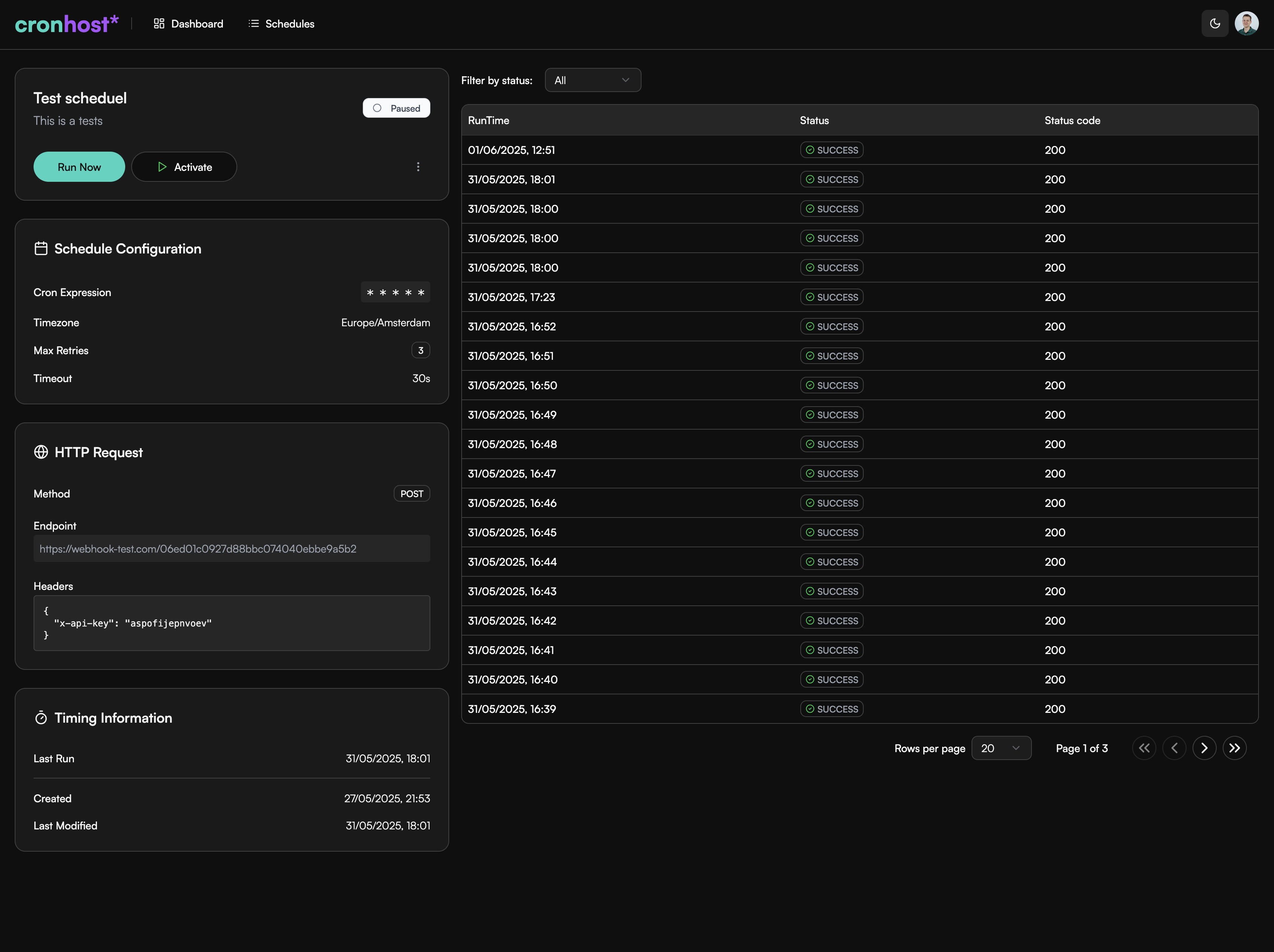Open the three-dot schedule options menu
Screen dimensions: 1274x952
pos(418,167)
